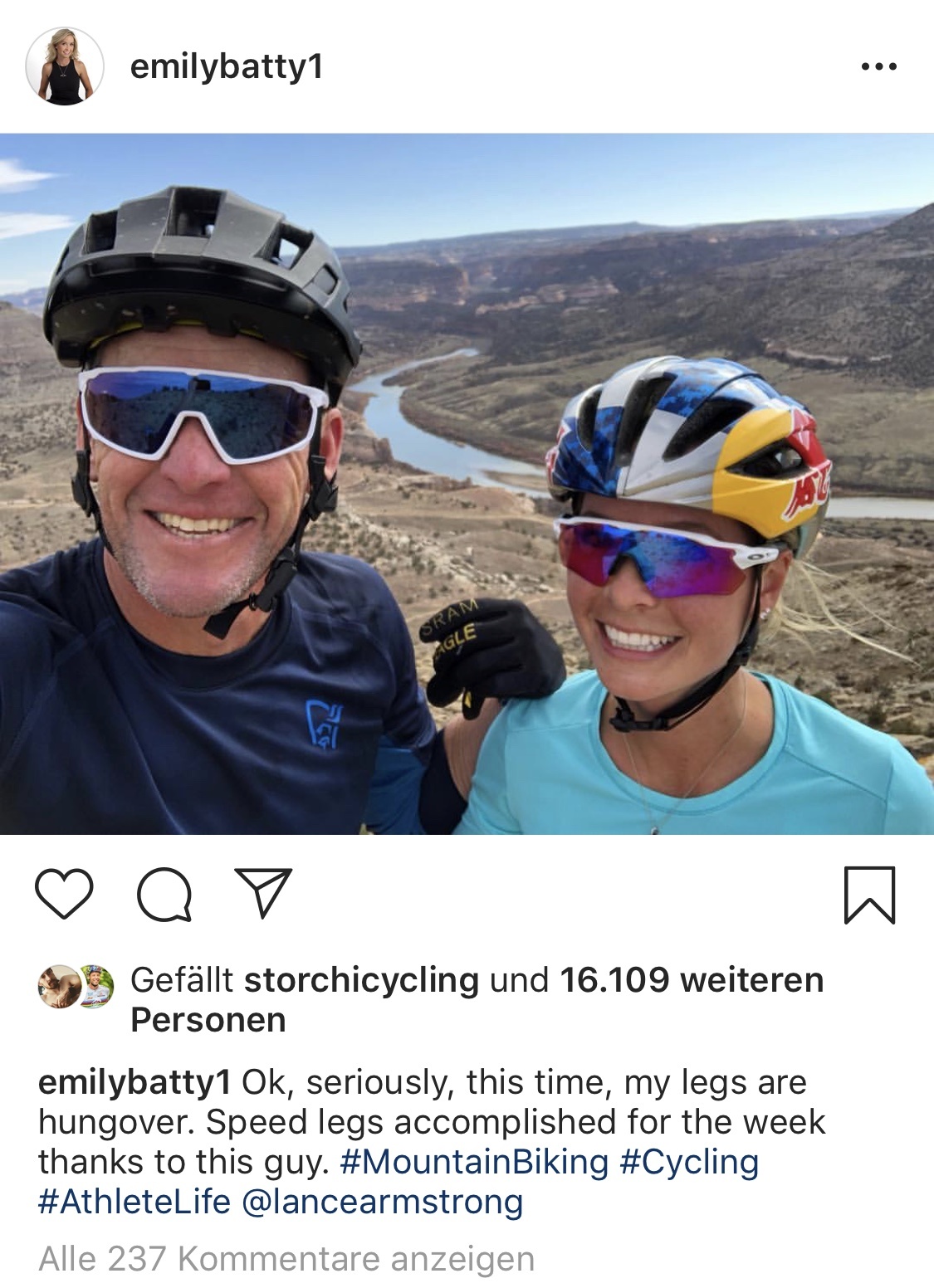934x1288 pixels.
Task: Tap the emilybatty1 username in the caption
Action: [x=134, y=1083]
